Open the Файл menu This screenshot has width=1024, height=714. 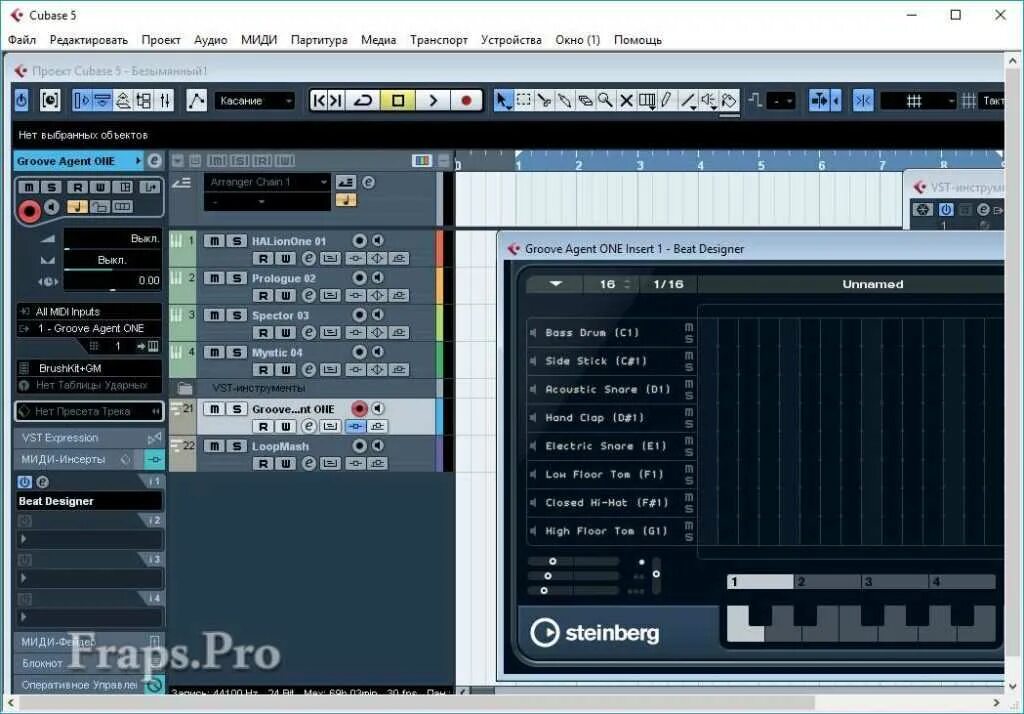tap(22, 40)
